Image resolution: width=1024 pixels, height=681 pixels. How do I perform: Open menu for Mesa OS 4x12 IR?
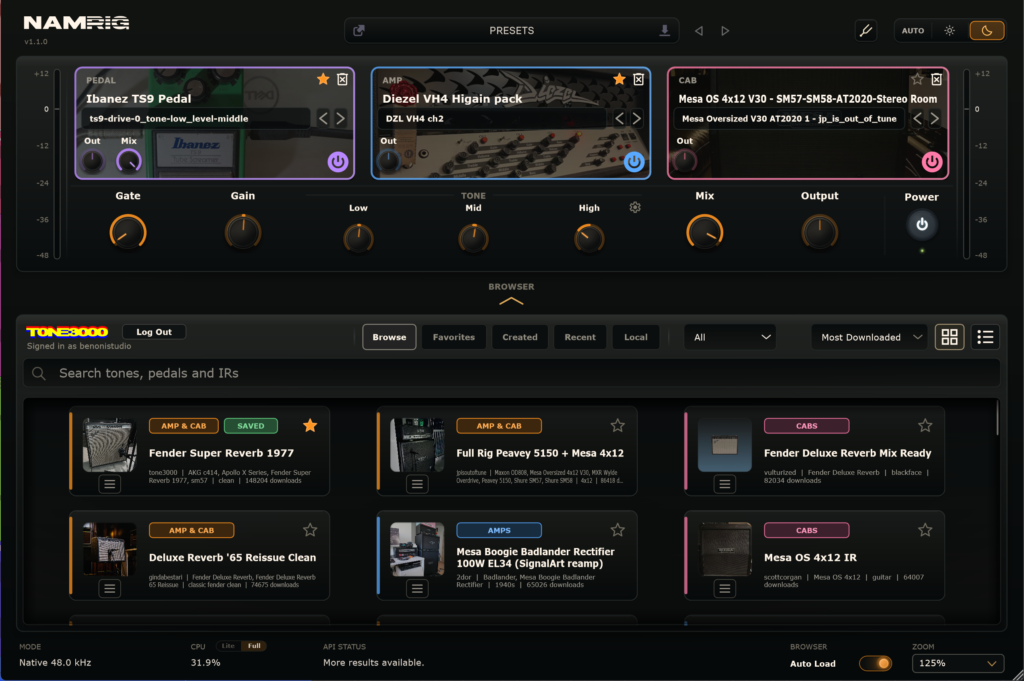tap(725, 588)
